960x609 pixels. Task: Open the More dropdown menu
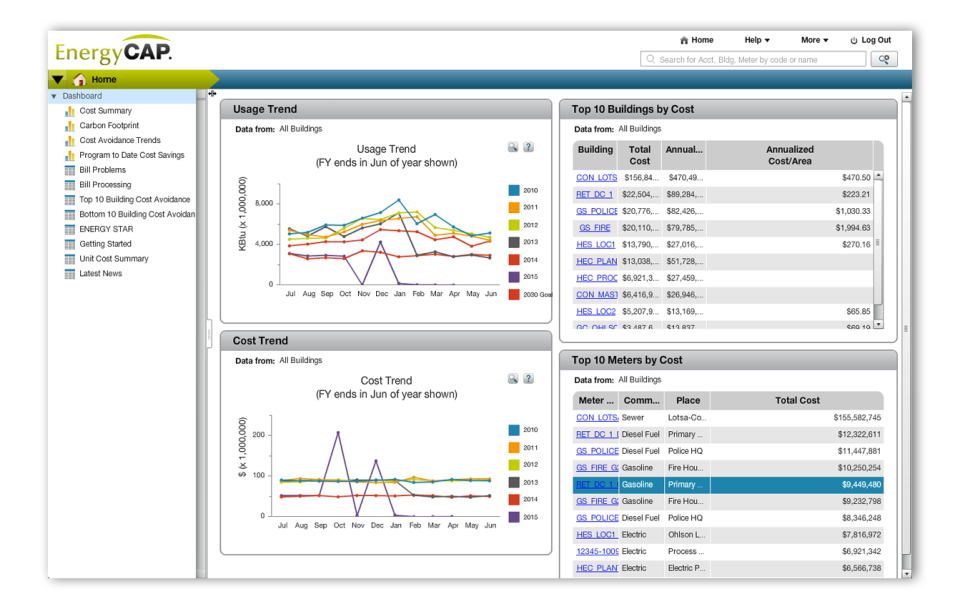[814, 40]
